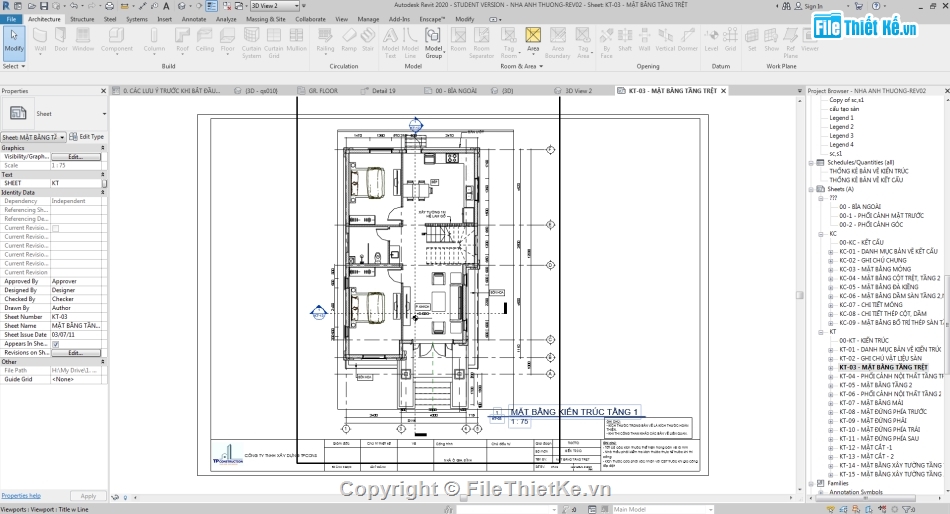Activate the Curtain Grid tool
The width and height of the screenshot is (950, 514).
click(x=274, y=43)
